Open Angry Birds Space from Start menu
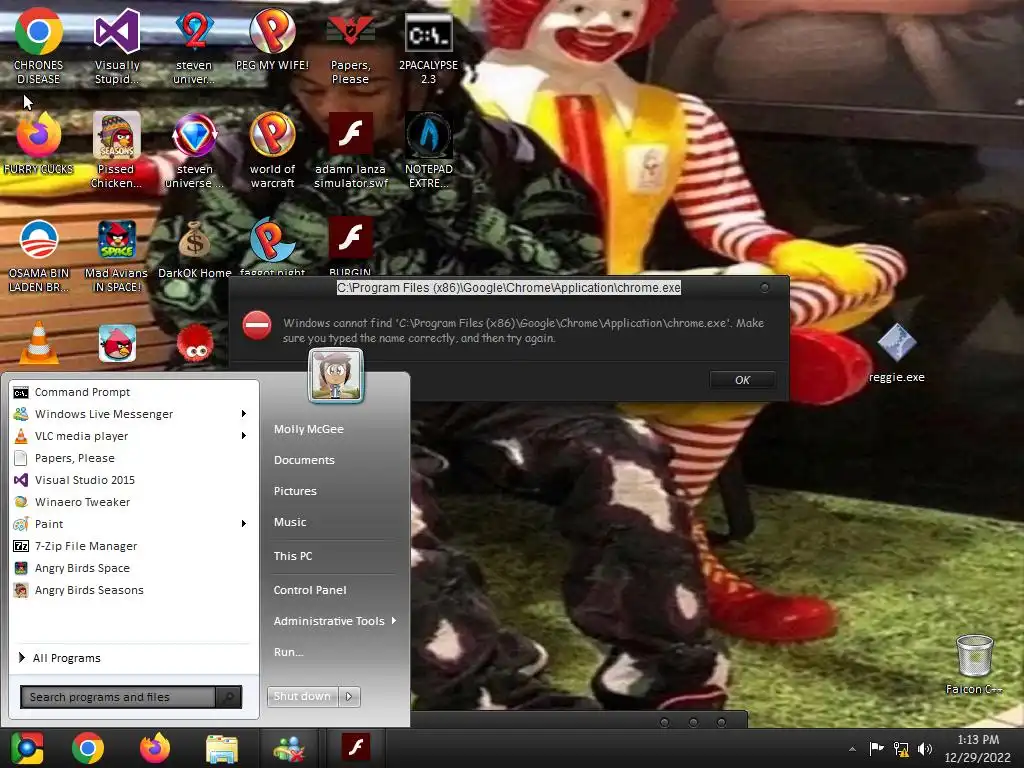The height and width of the screenshot is (768, 1024). [x=135, y=568]
